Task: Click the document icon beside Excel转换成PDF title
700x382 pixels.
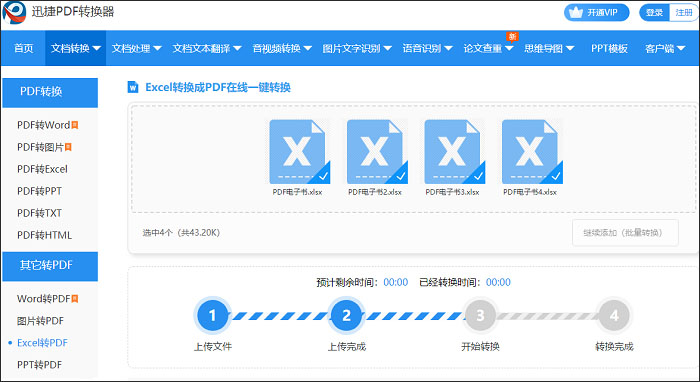Action: tap(133, 87)
